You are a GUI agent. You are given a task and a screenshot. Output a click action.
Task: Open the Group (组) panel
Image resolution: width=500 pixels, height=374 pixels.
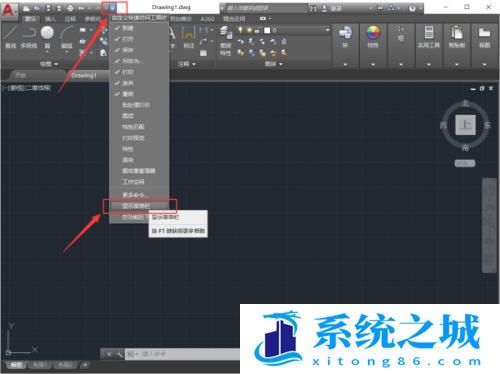point(401,35)
